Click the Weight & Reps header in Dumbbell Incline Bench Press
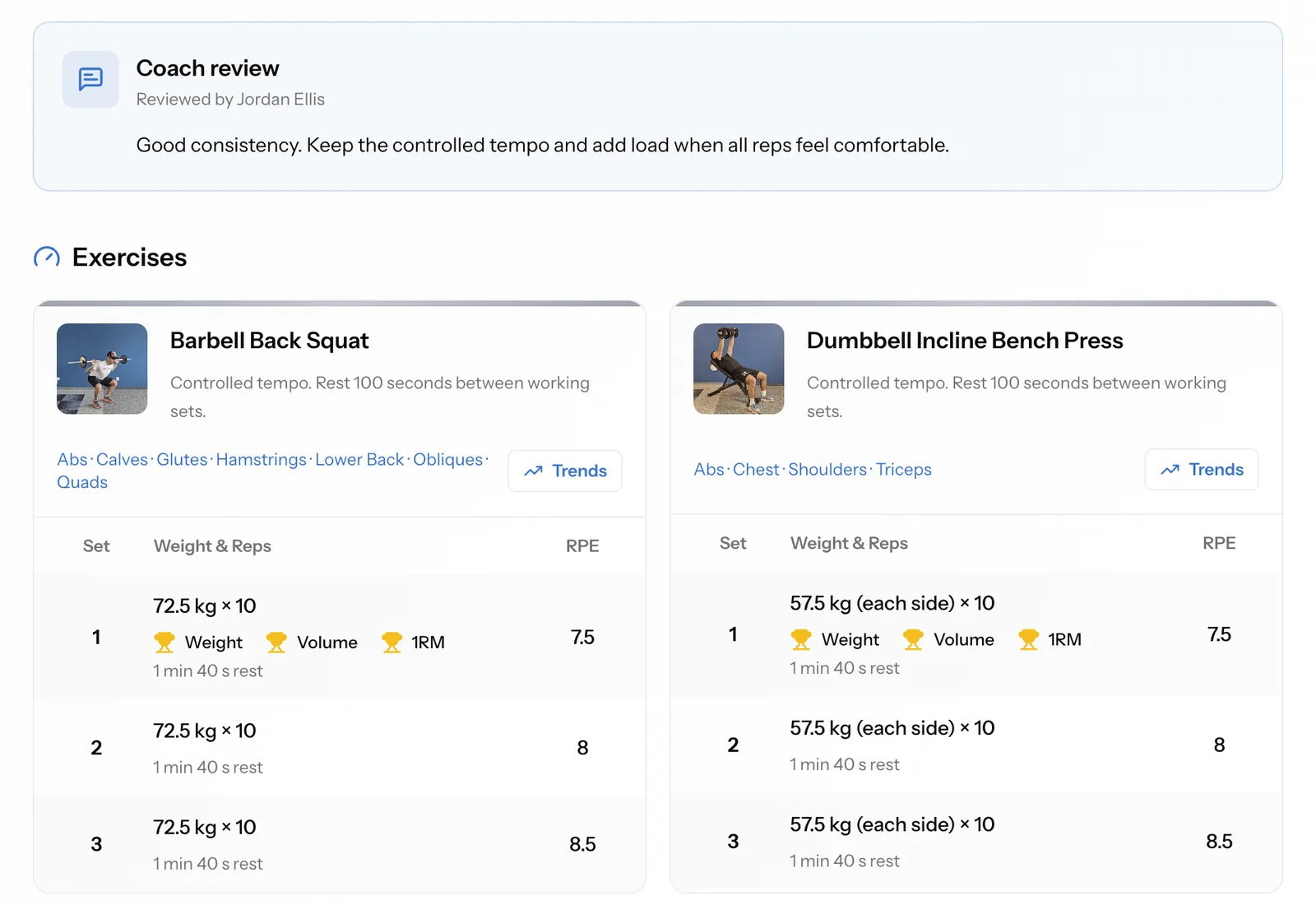 (x=849, y=543)
